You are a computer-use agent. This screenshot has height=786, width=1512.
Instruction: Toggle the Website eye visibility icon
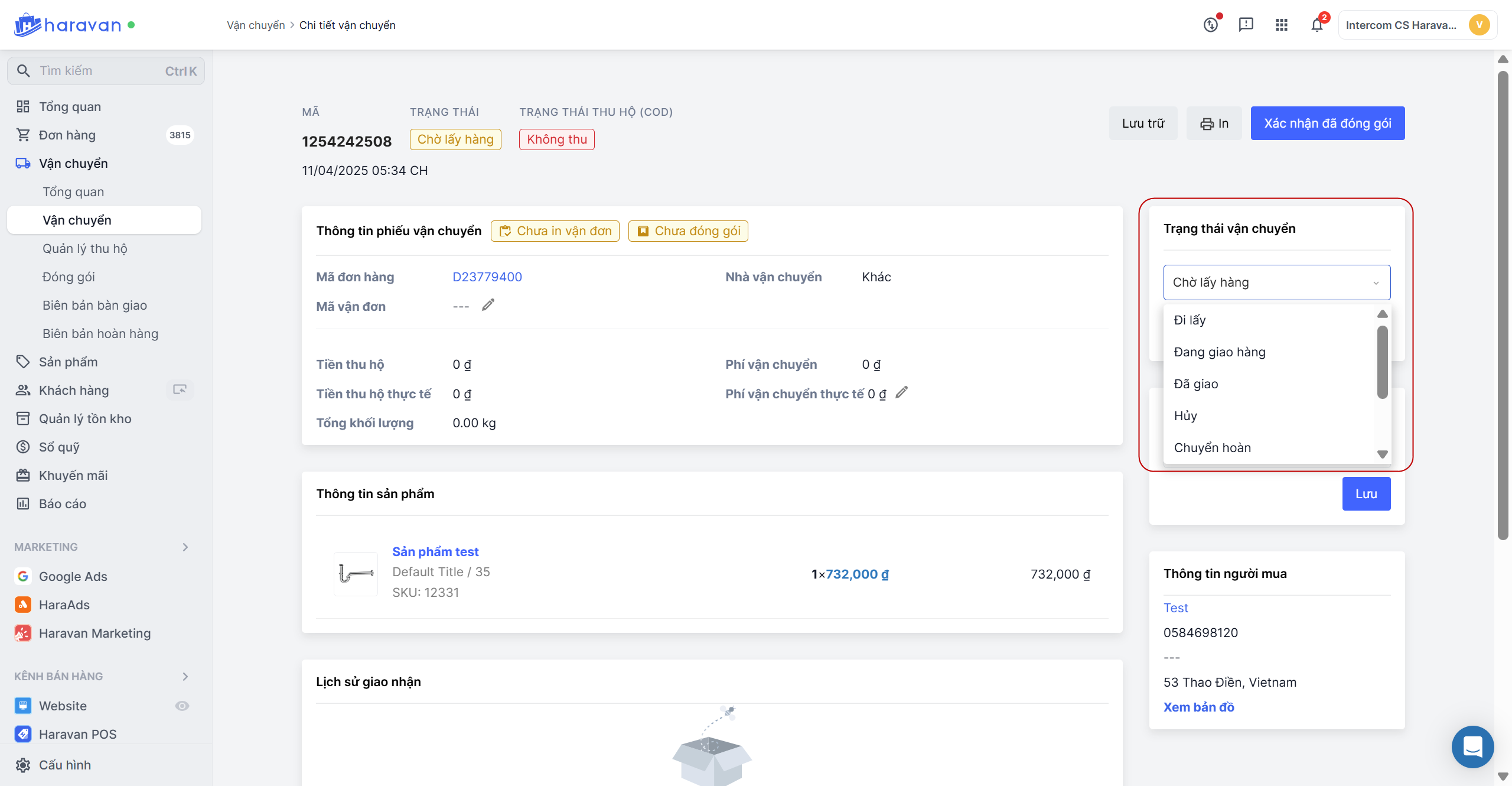(x=182, y=706)
